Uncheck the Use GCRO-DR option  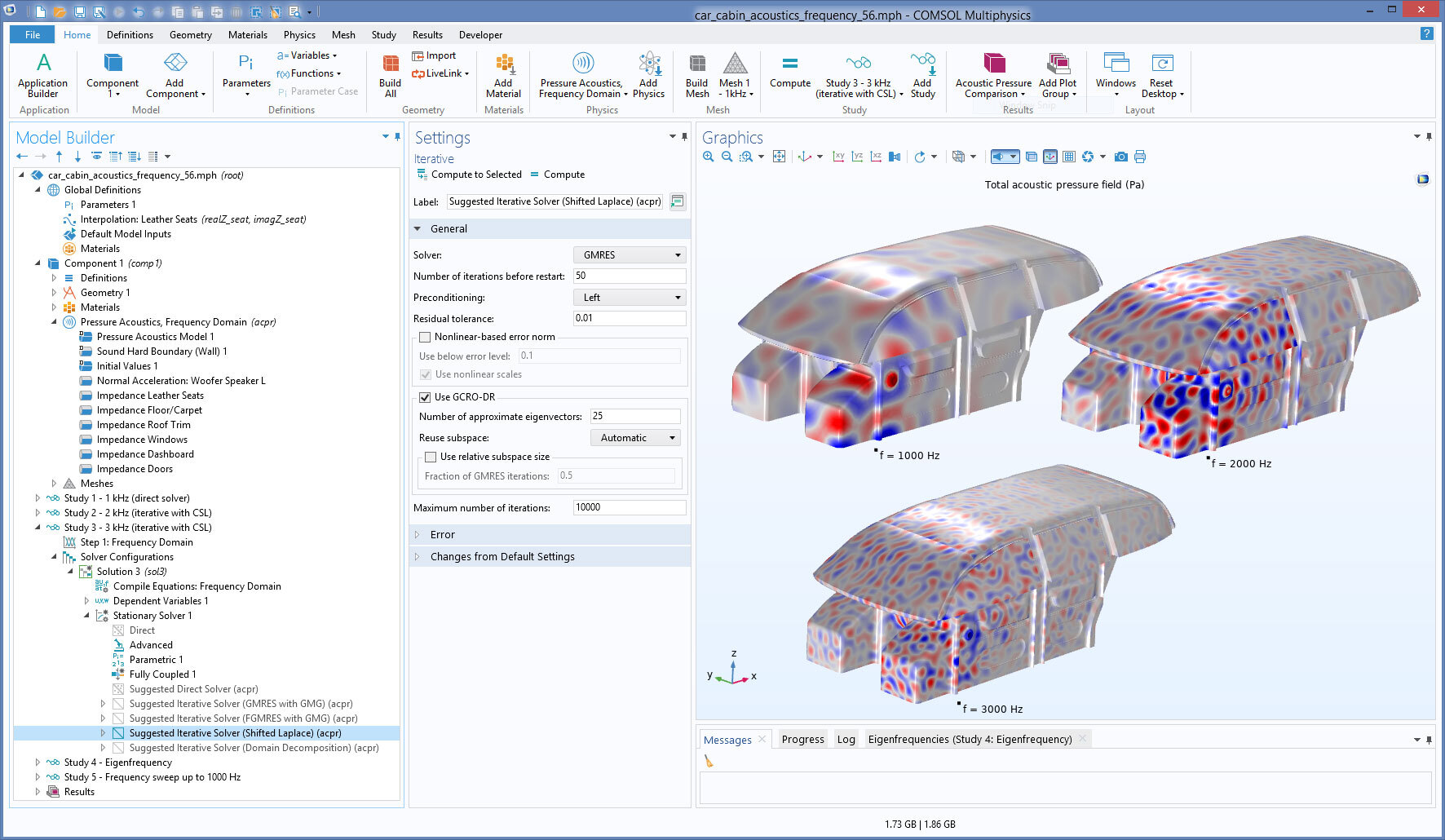425,397
